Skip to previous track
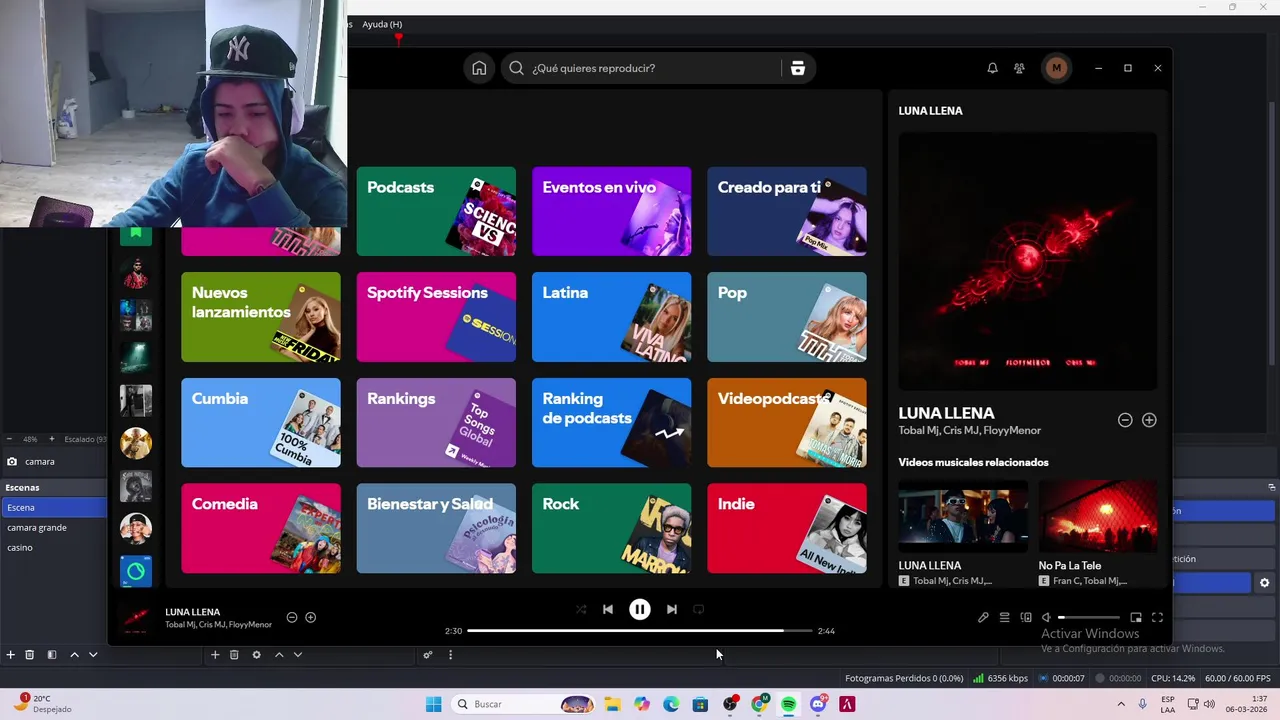 608,609
